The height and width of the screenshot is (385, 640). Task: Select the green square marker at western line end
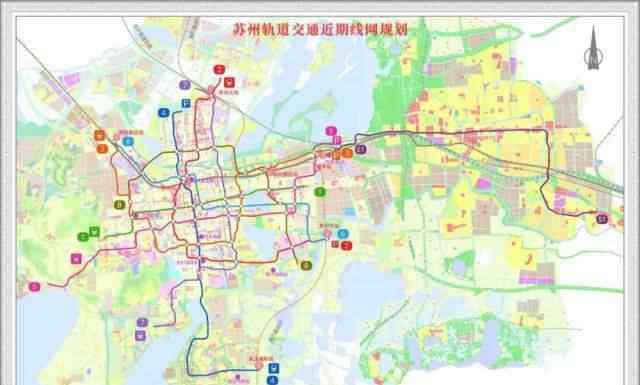point(94,231)
